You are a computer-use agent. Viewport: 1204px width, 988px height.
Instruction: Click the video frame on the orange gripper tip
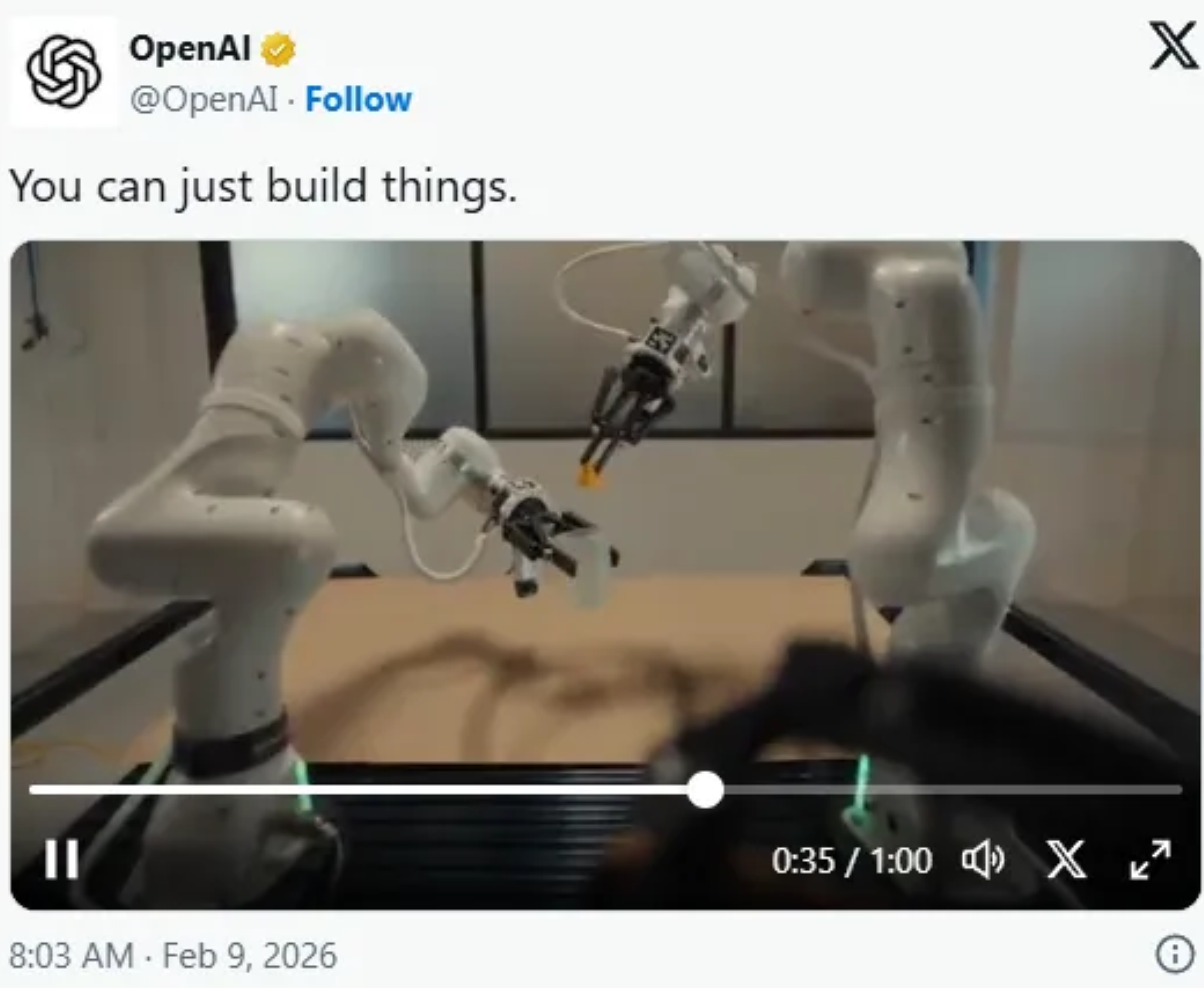[590, 474]
